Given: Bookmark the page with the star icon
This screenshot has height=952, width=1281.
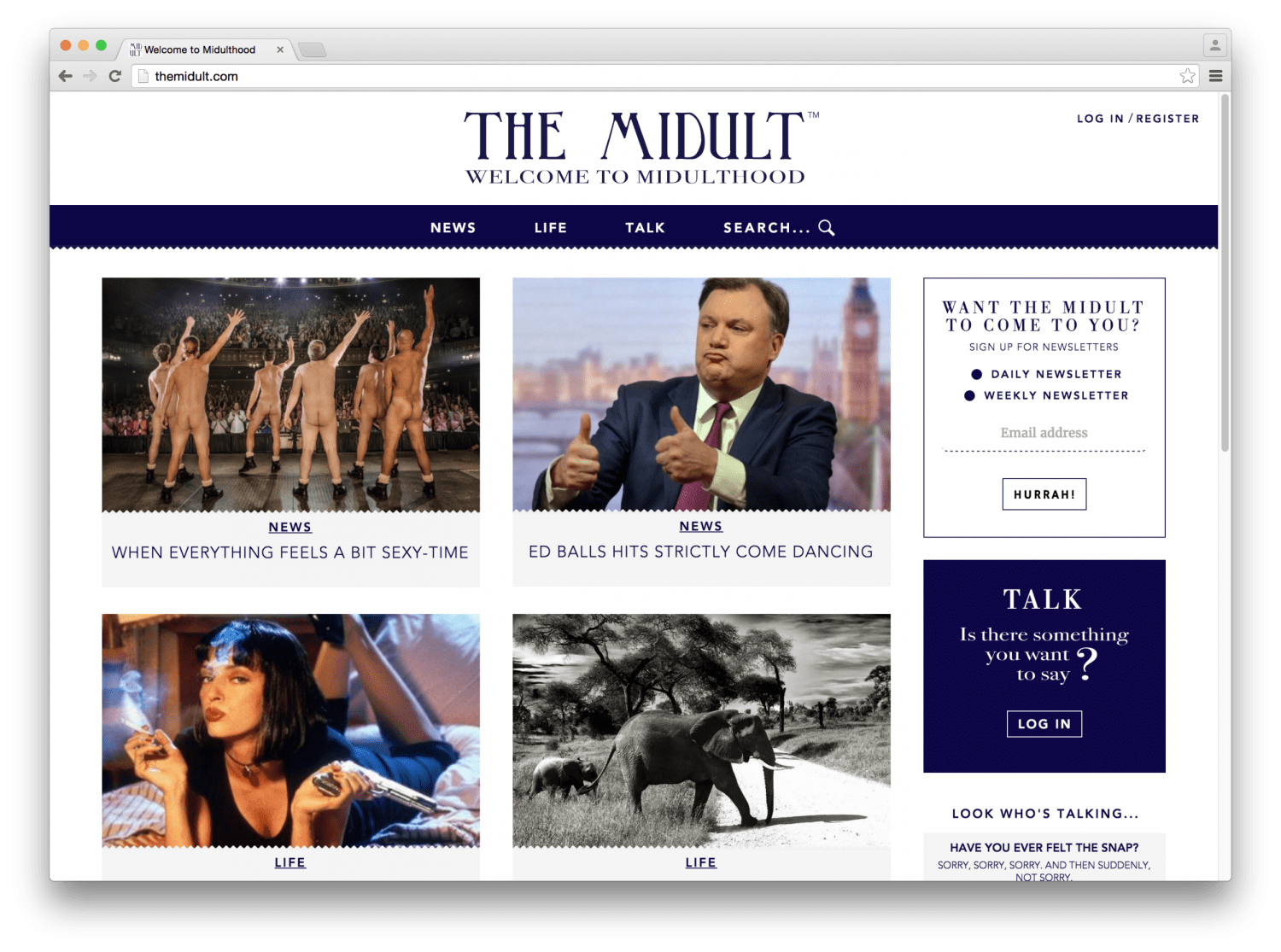Looking at the screenshot, I should pos(1187,76).
